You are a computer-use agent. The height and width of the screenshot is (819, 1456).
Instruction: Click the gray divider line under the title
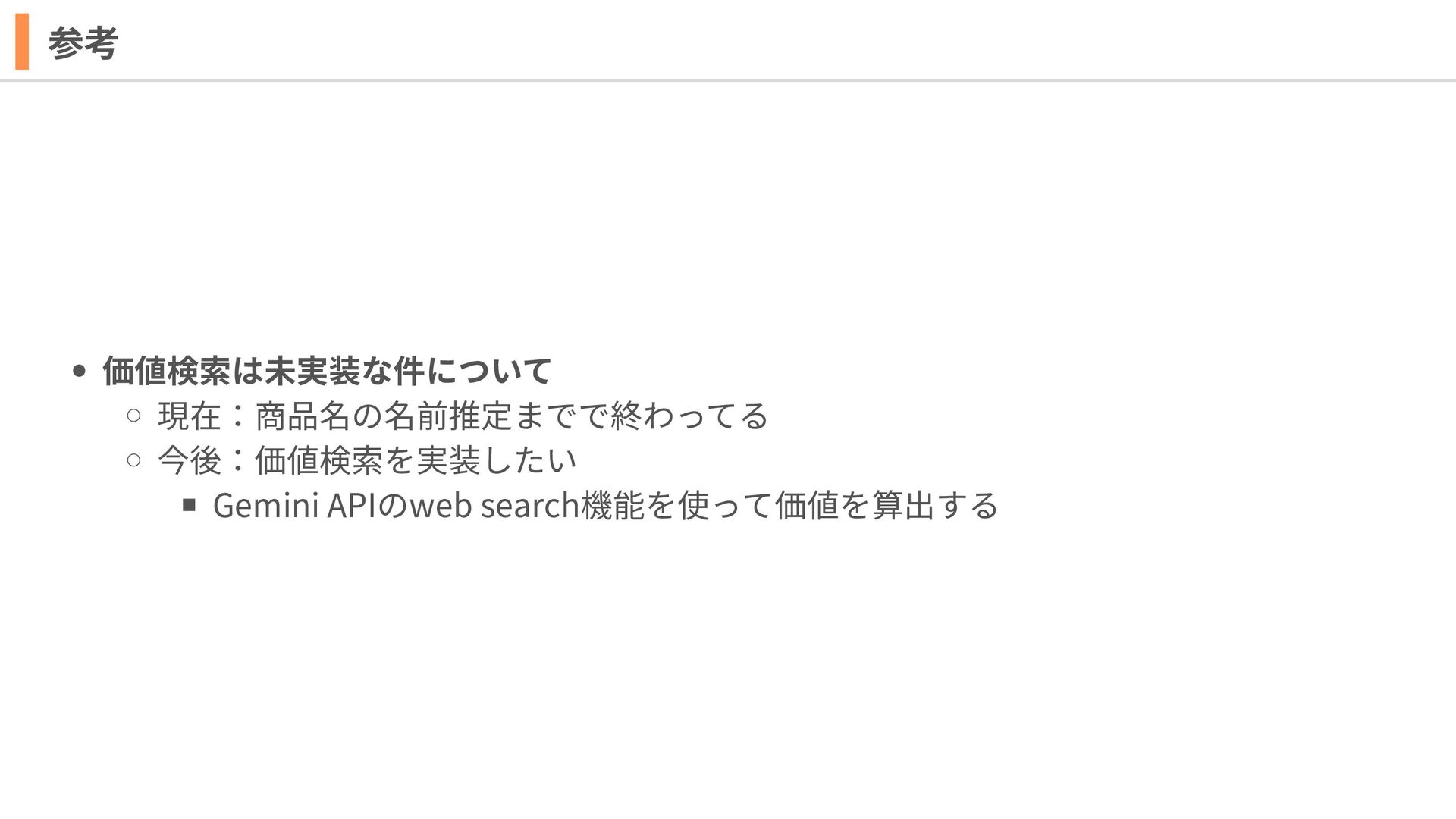728,80
